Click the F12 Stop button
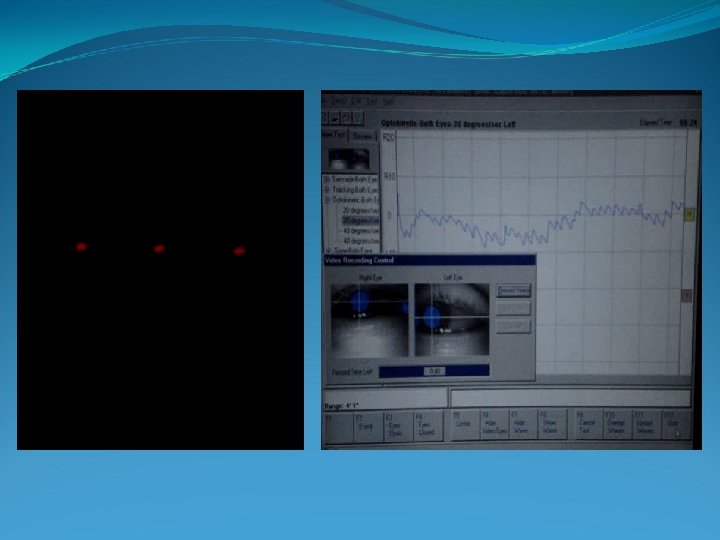The width and height of the screenshot is (720, 540). (675, 424)
